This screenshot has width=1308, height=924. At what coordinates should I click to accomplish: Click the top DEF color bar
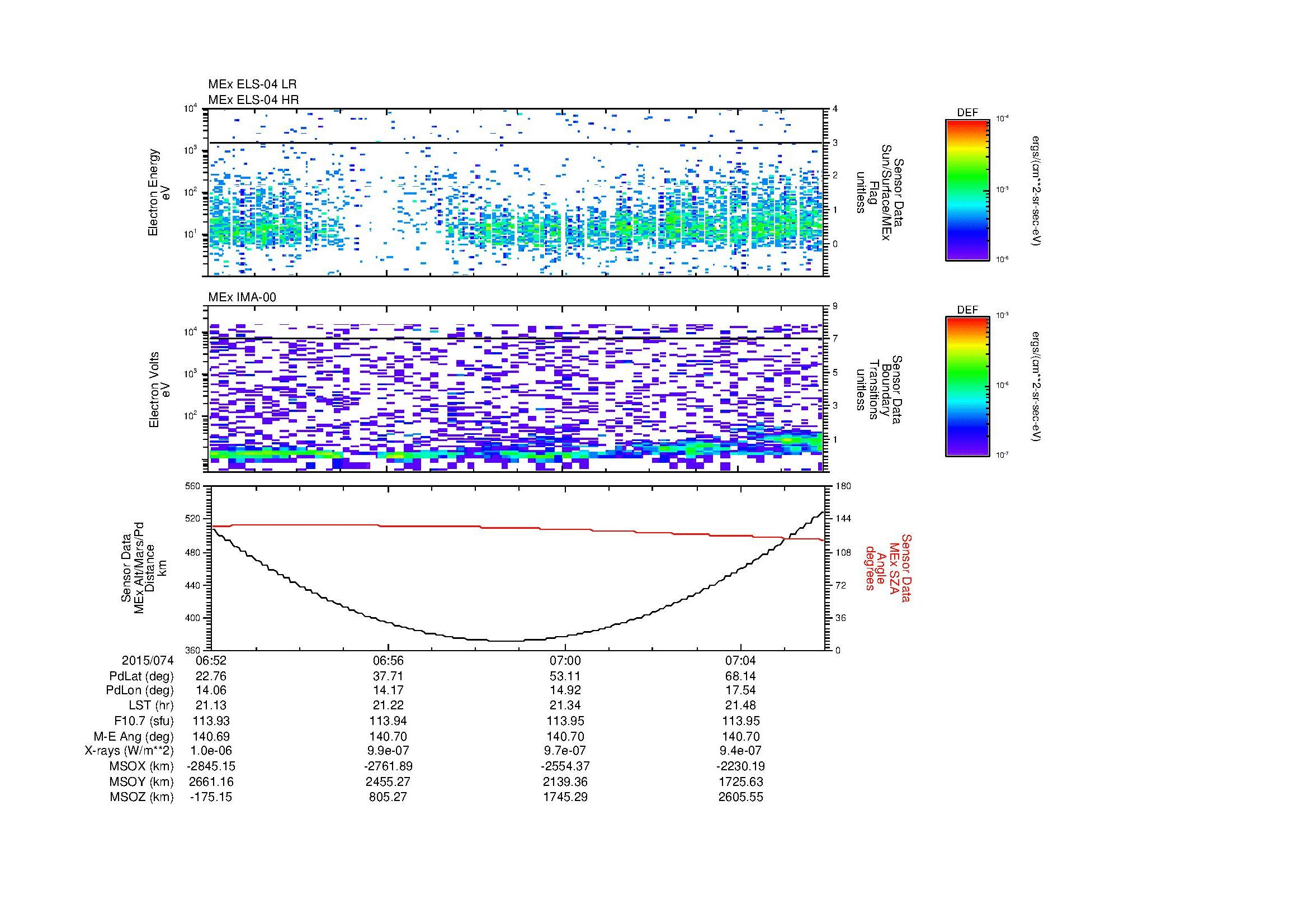[967, 190]
